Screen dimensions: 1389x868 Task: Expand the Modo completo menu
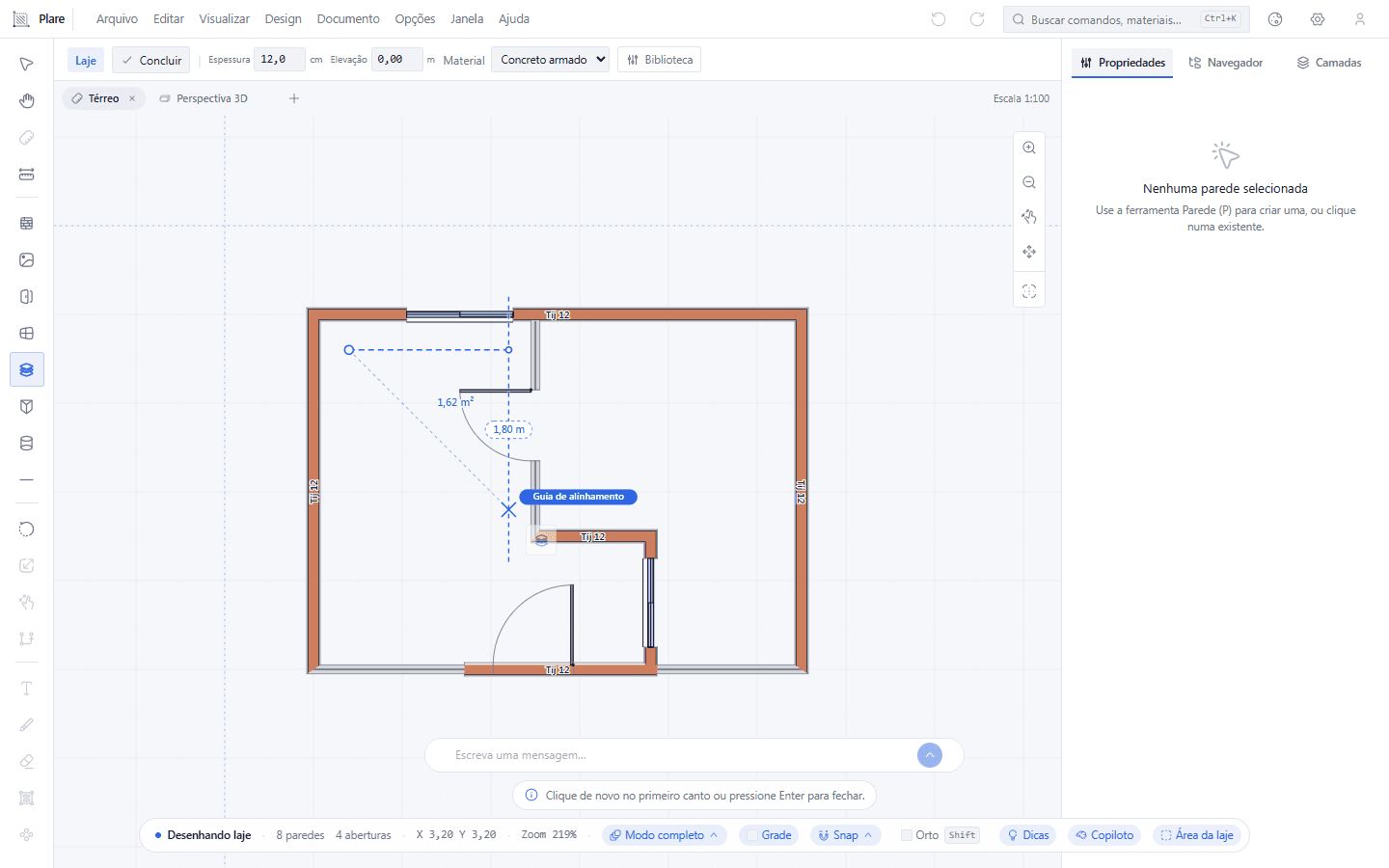coord(664,835)
